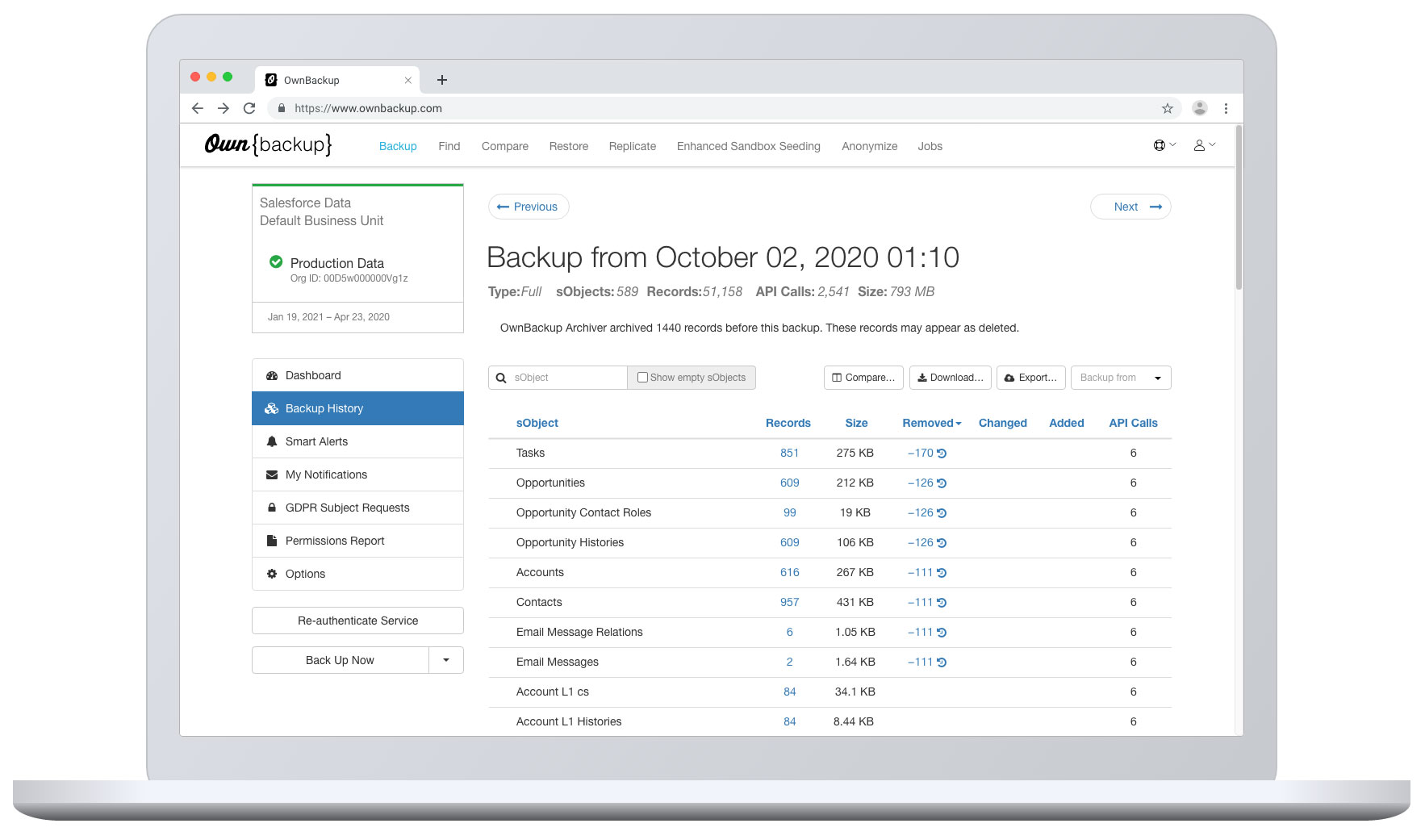Click the sObject search magnifier icon
The image size is (1425, 840).
[501, 378]
